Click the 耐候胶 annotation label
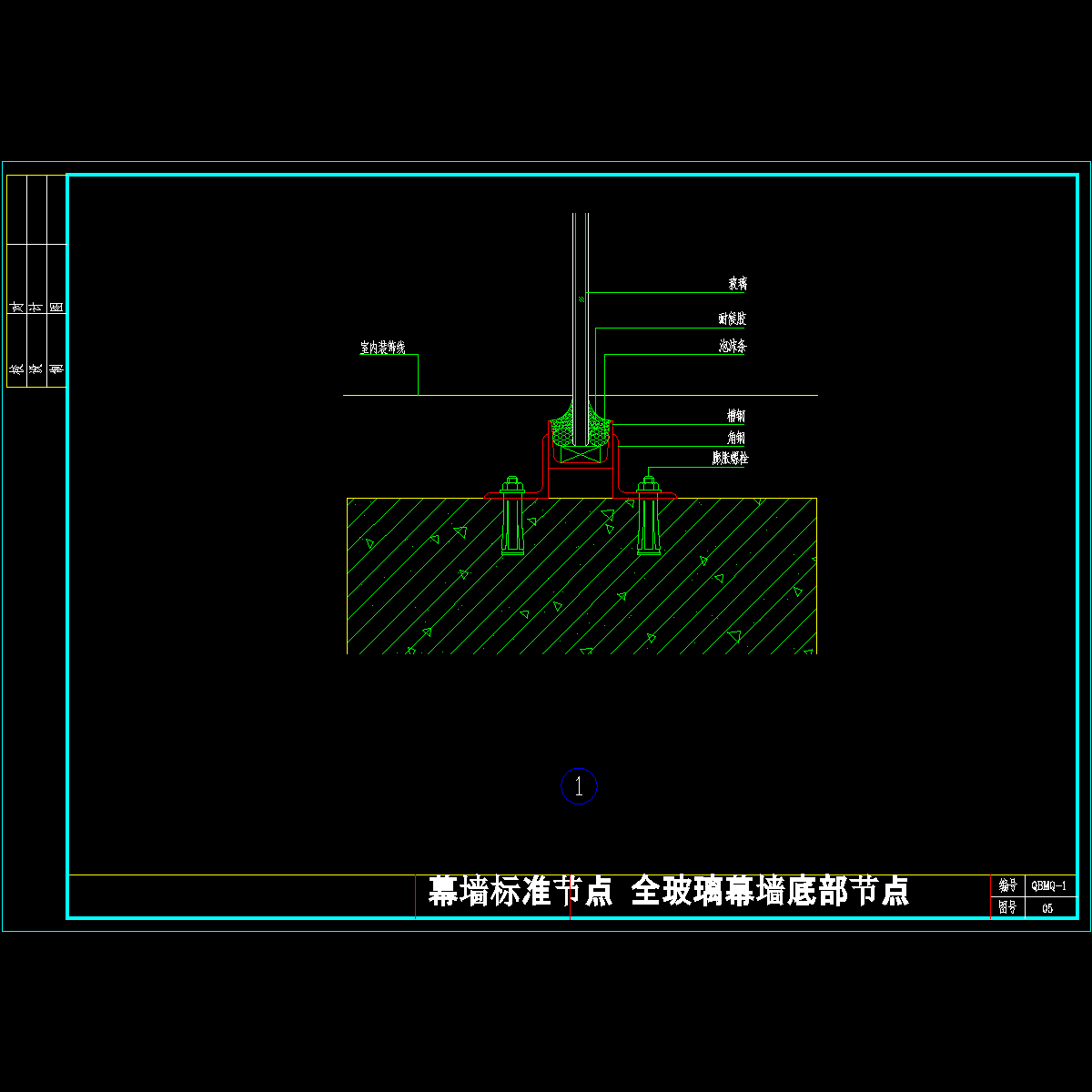This screenshot has width=1092, height=1092. [x=732, y=319]
